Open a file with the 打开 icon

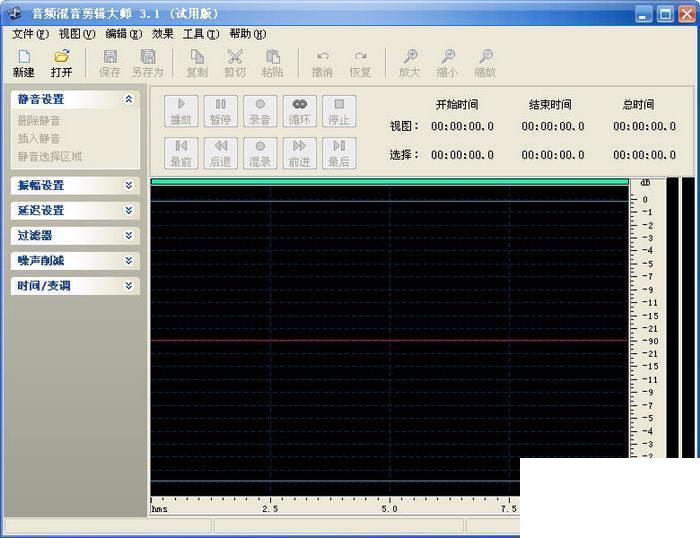point(62,63)
